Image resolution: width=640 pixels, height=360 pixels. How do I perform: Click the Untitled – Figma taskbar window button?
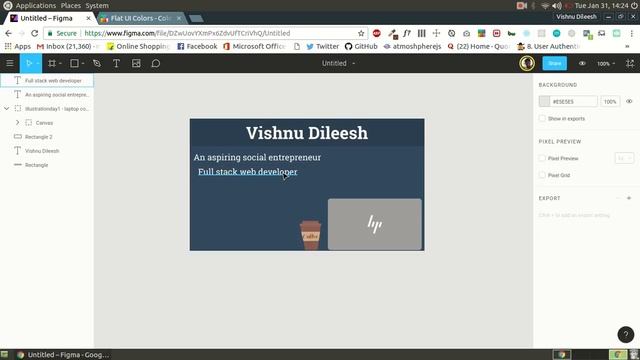coord(63,355)
